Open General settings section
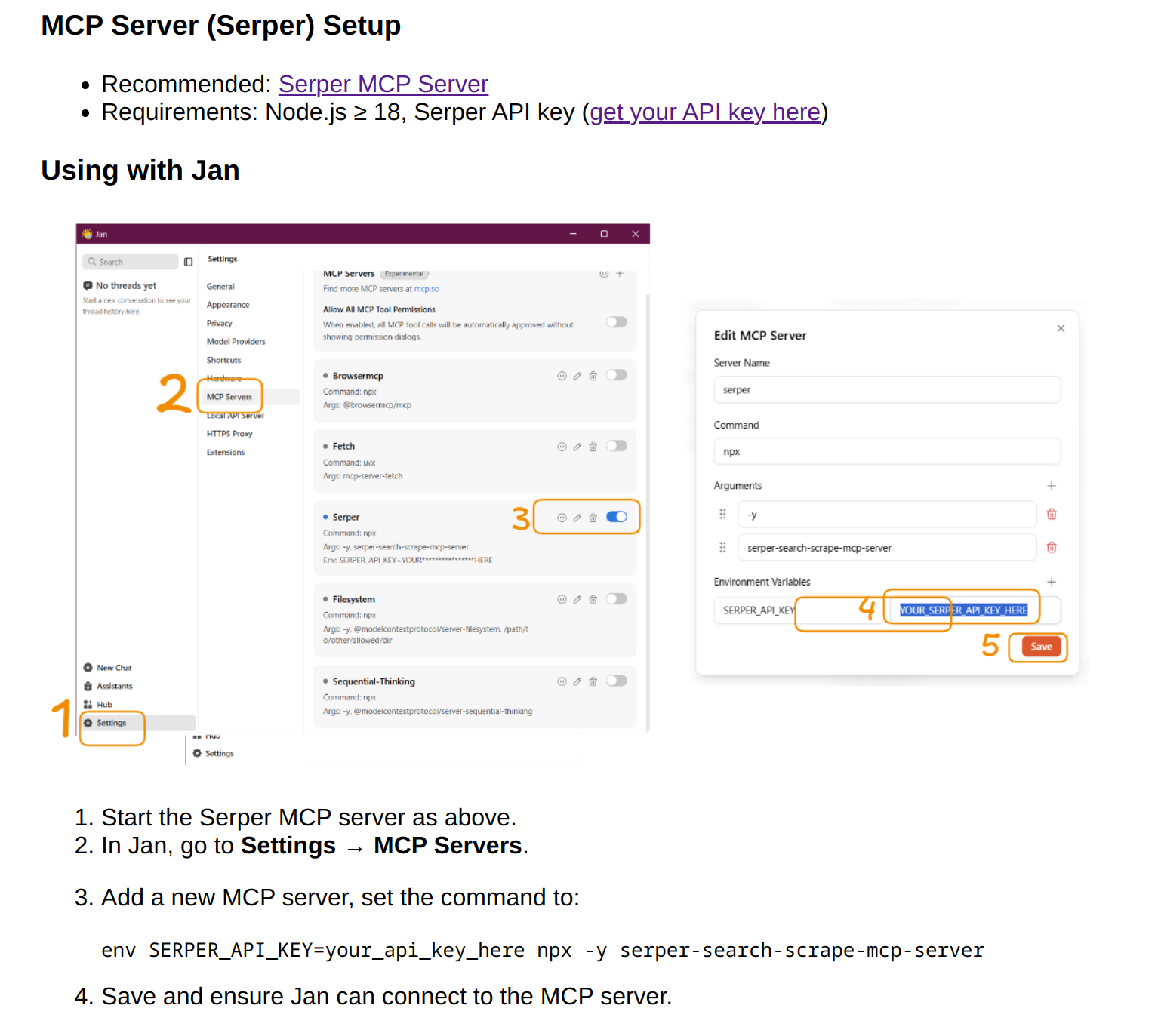1158x1036 pixels. click(220, 287)
